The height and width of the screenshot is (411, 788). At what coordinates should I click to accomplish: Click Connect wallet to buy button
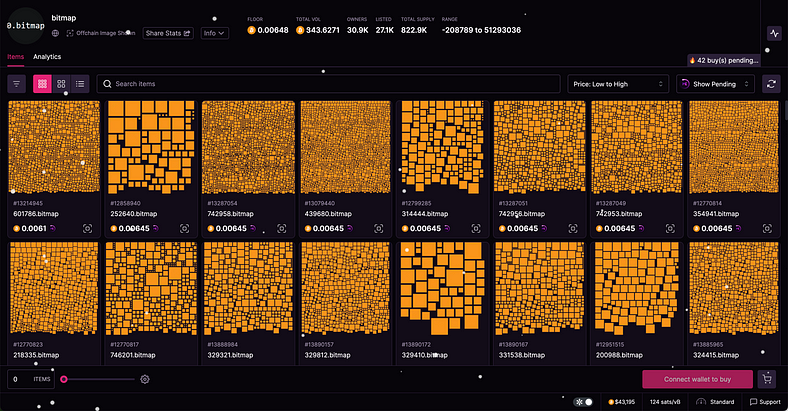pos(697,379)
